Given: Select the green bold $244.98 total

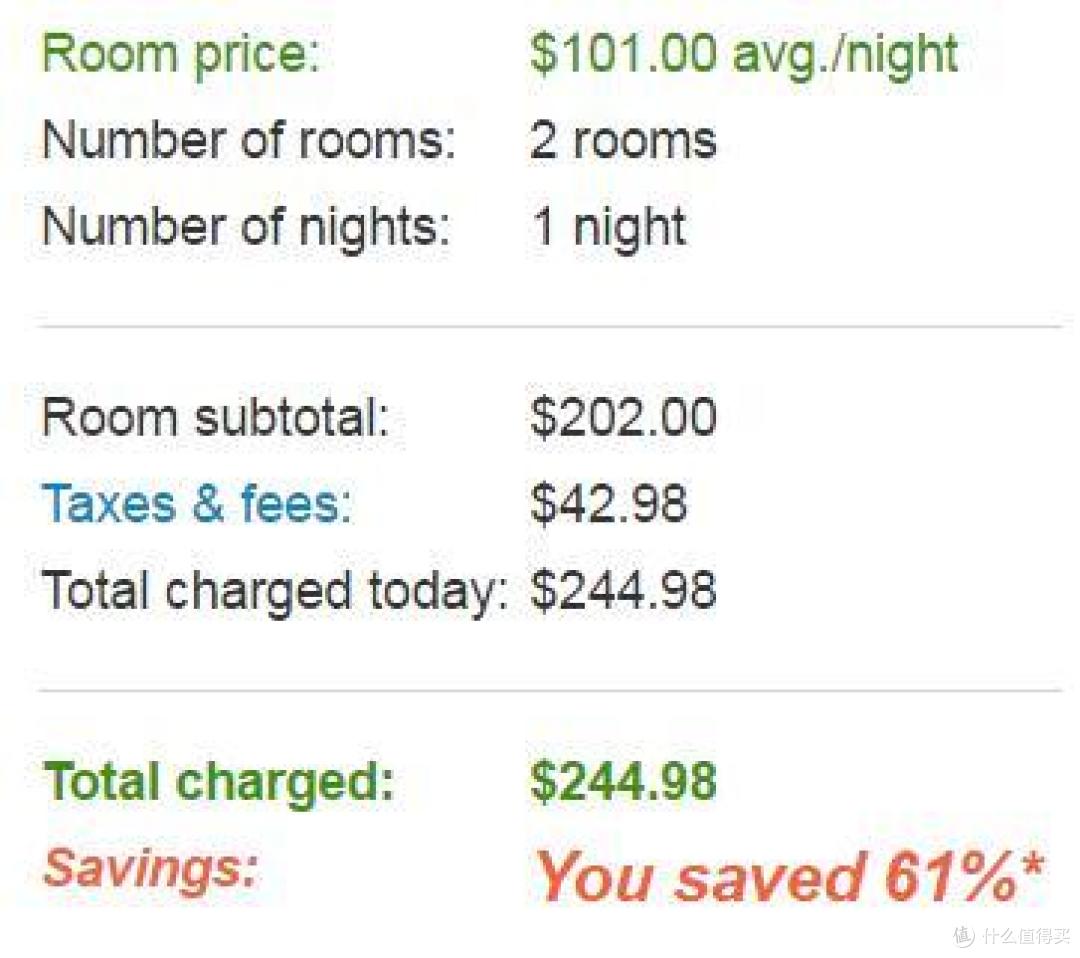Looking at the screenshot, I should (x=623, y=782).
